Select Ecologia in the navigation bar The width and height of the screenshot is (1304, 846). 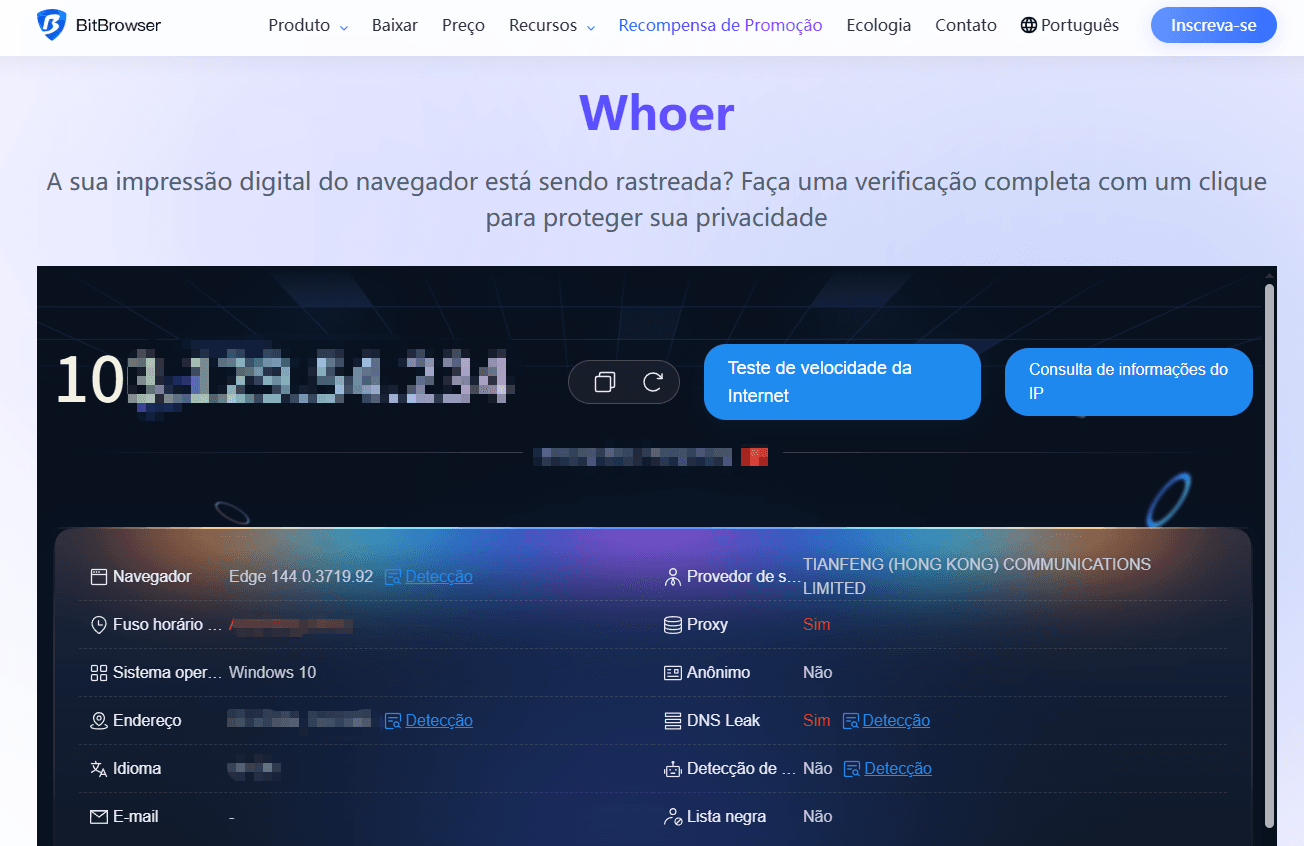[x=878, y=24]
